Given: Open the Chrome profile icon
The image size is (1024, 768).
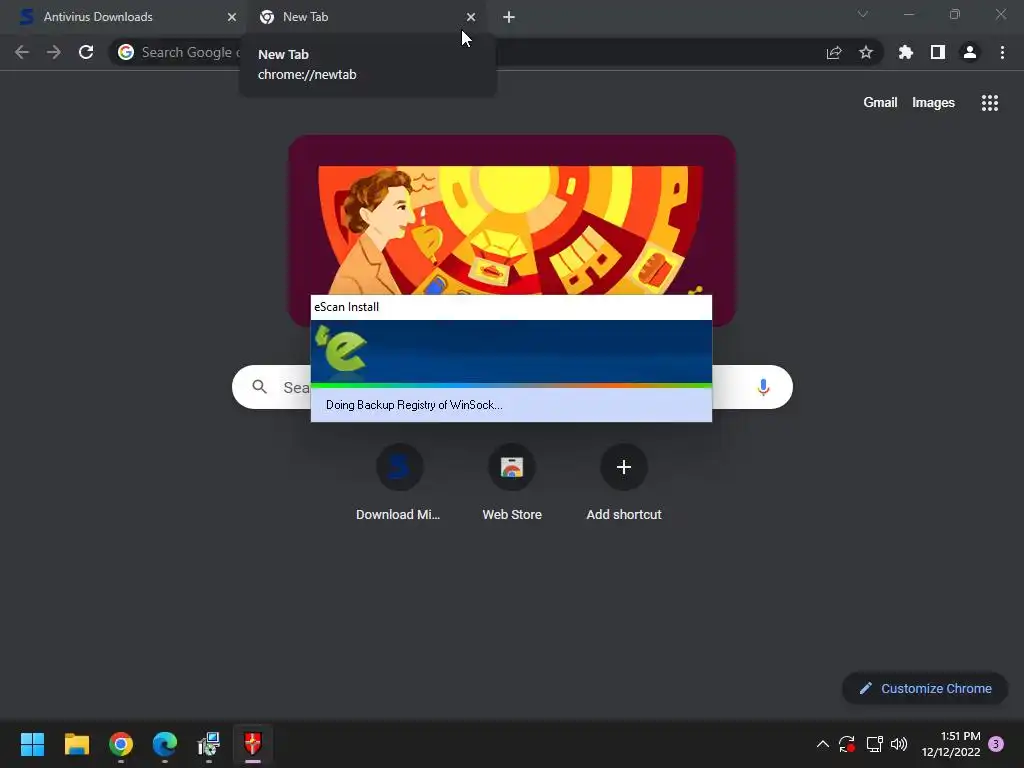Looking at the screenshot, I should point(969,52).
